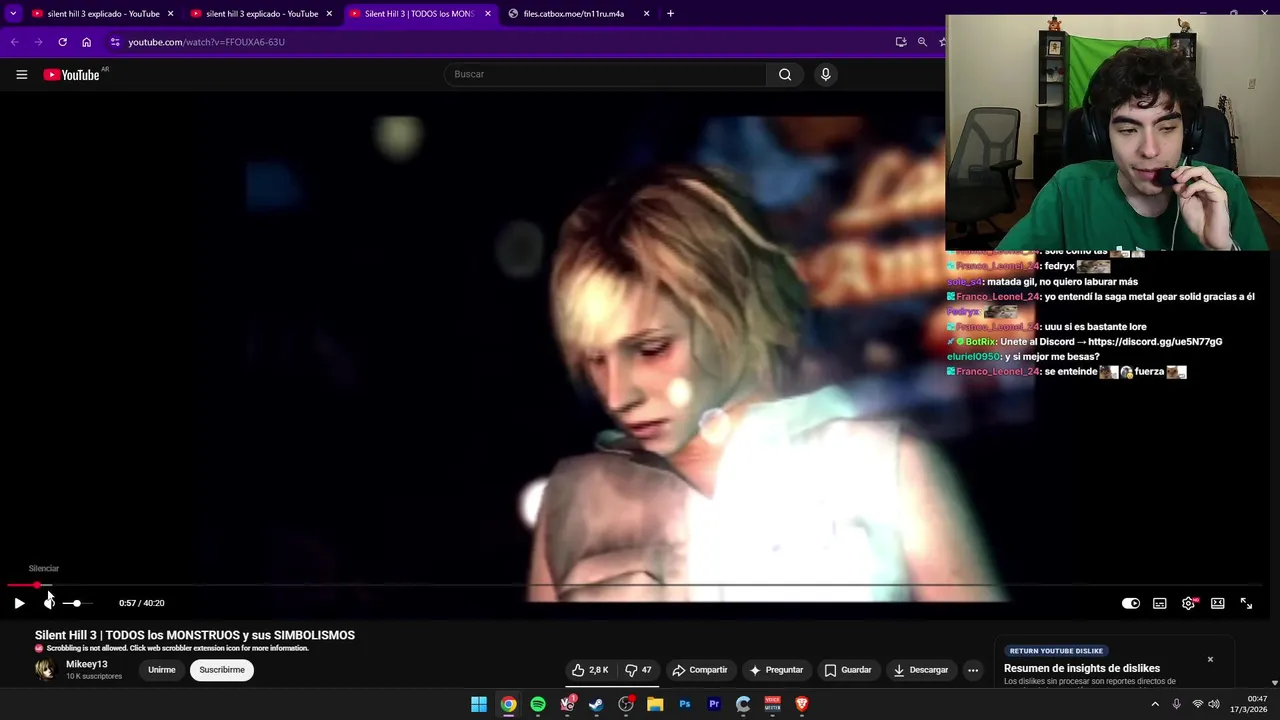Image resolution: width=1280 pixels, height=720 pixels.
Task: Open Voicemeeter from the taskbar
Action: (772, 704)
